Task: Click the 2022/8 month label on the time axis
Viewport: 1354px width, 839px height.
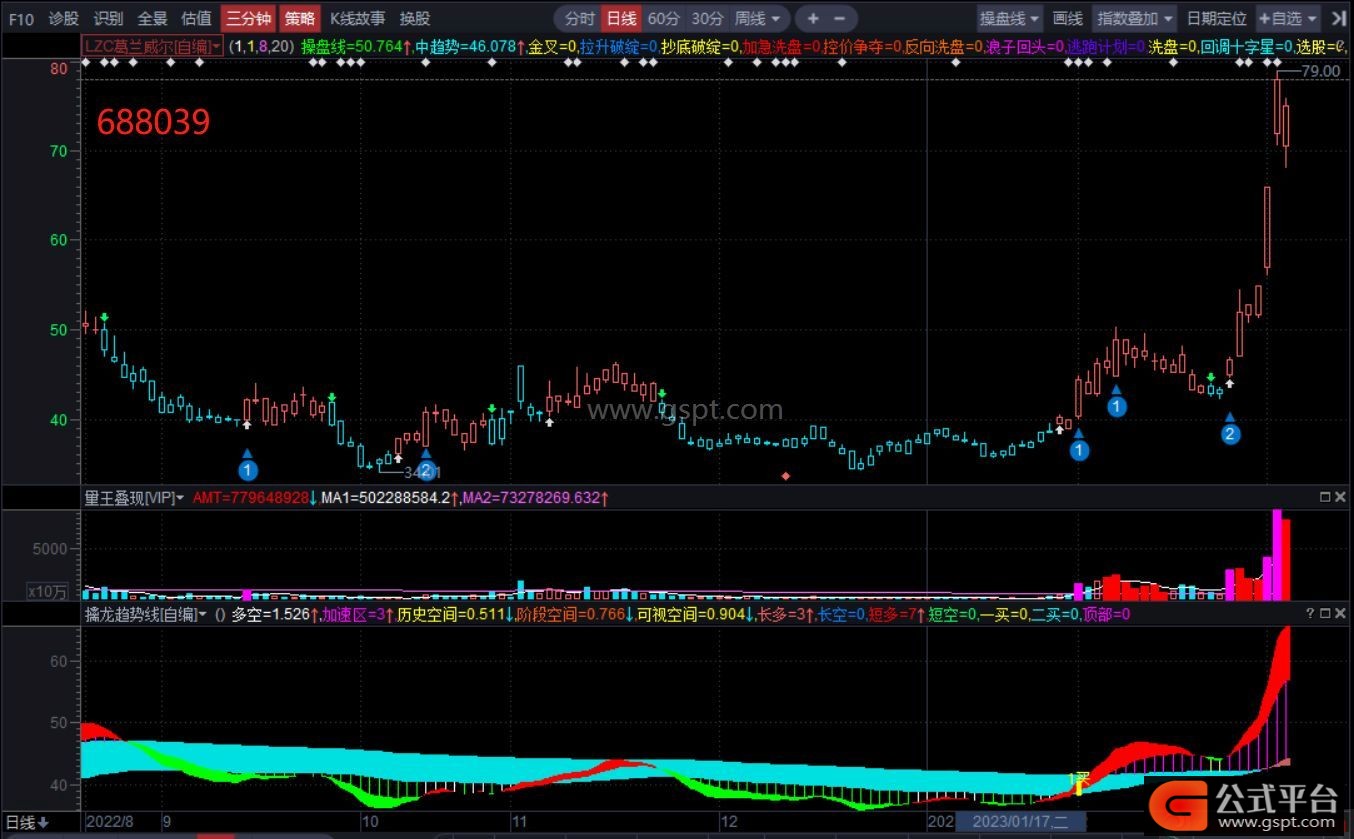Action: [x=111, y=821]
